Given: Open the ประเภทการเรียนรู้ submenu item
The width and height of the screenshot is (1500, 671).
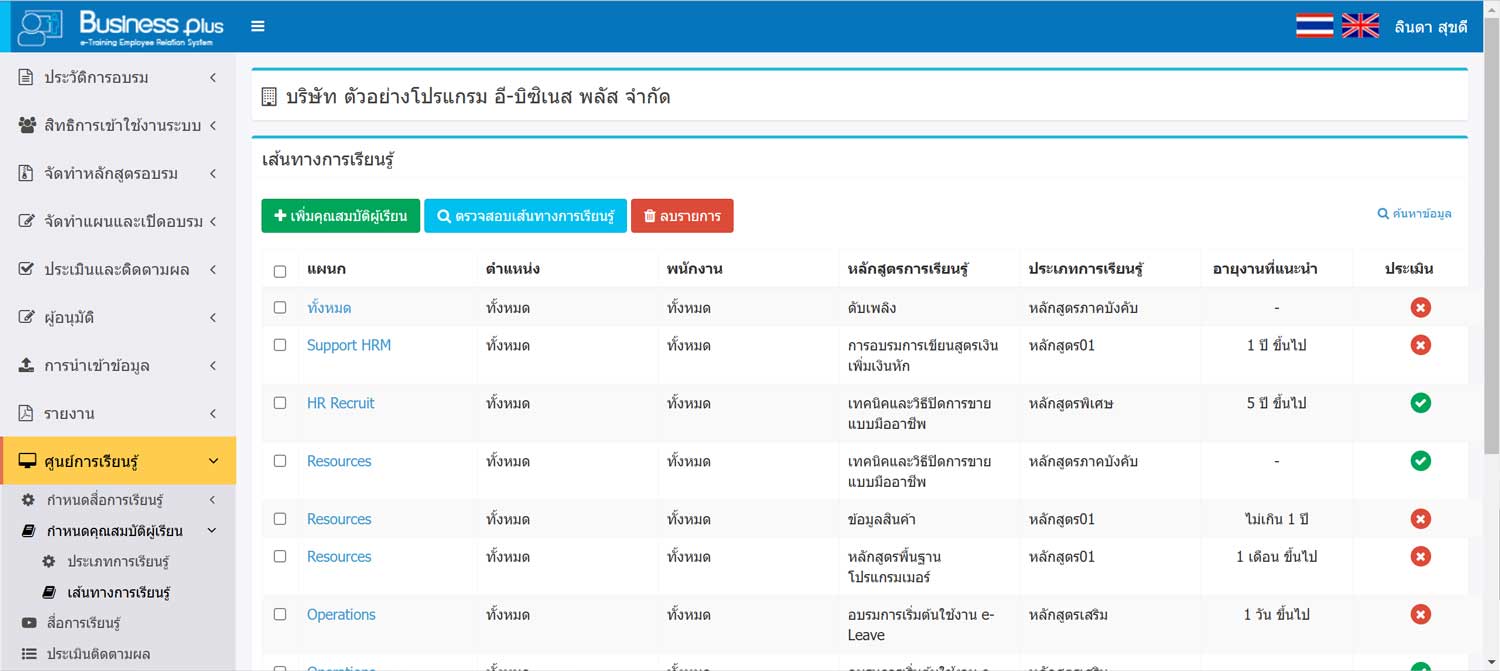Looking at the screenshot, I should [x=118, y=561].
